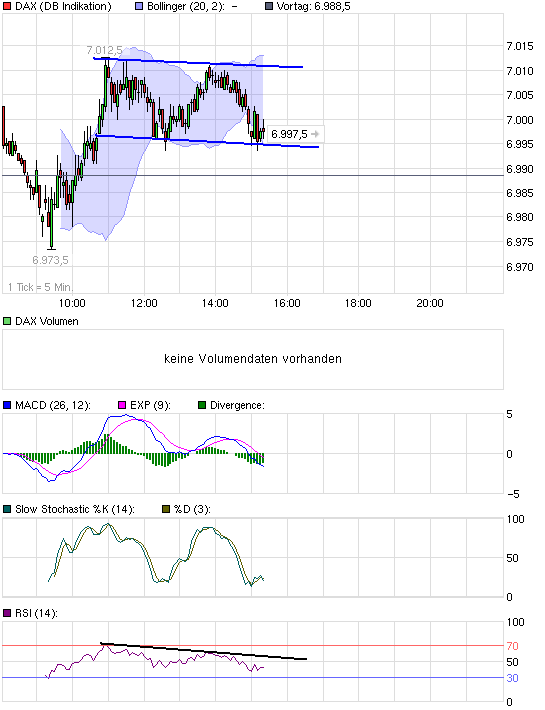
Task: Click the 12:00 time axis label
Action: coord(144,303)
